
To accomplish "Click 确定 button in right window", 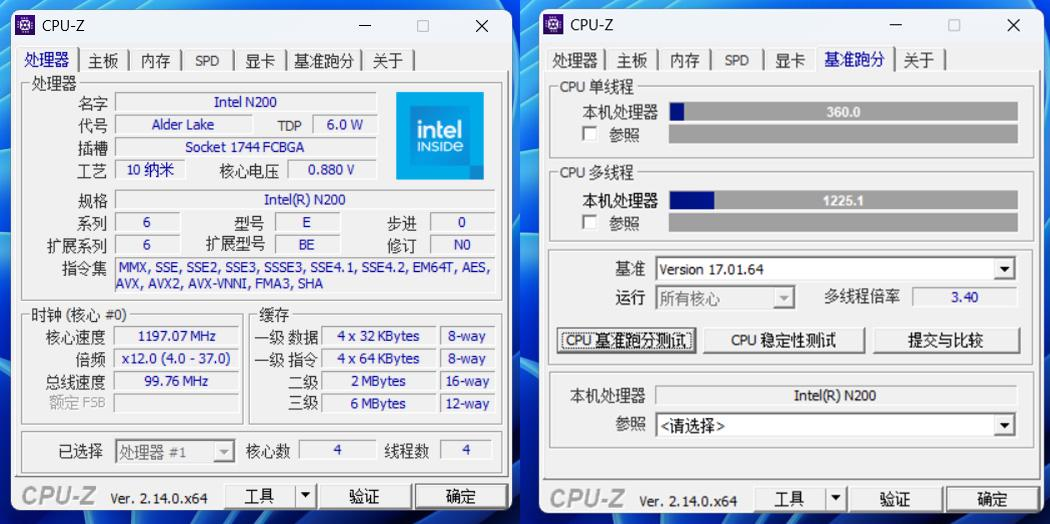I will [992, 499].
